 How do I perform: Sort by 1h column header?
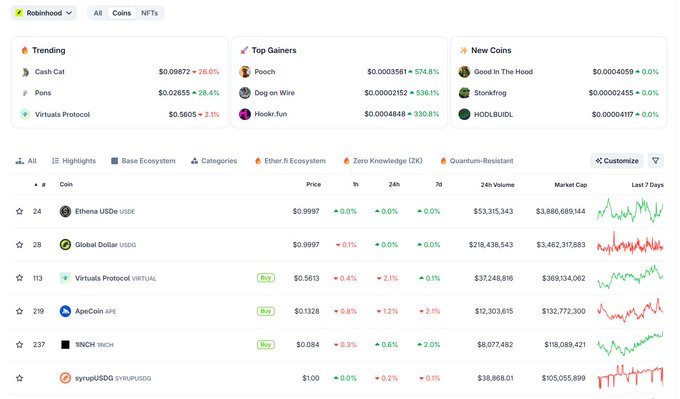[355, 184]
